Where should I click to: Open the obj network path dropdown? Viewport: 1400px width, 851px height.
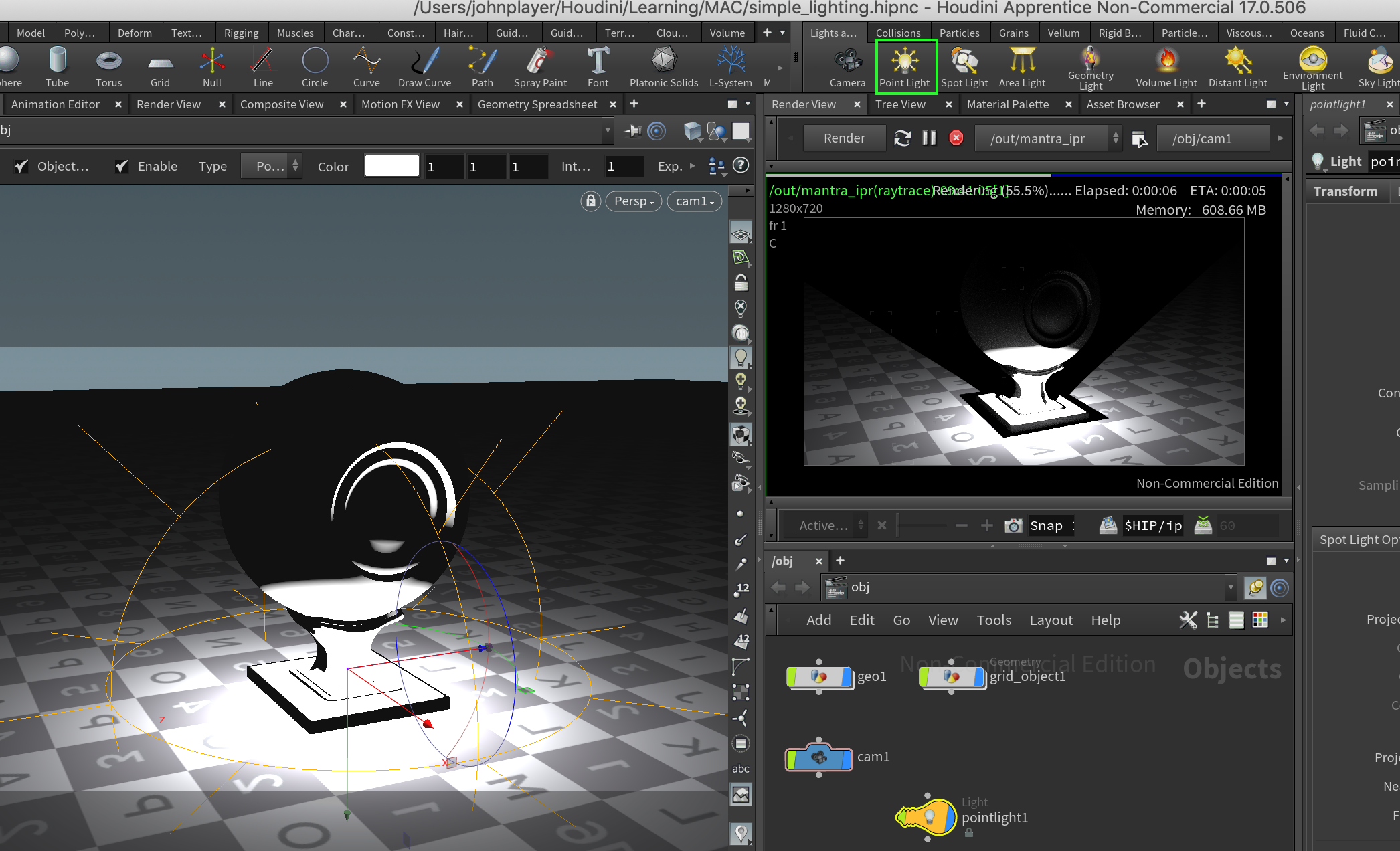click(x=1230, y=587)
